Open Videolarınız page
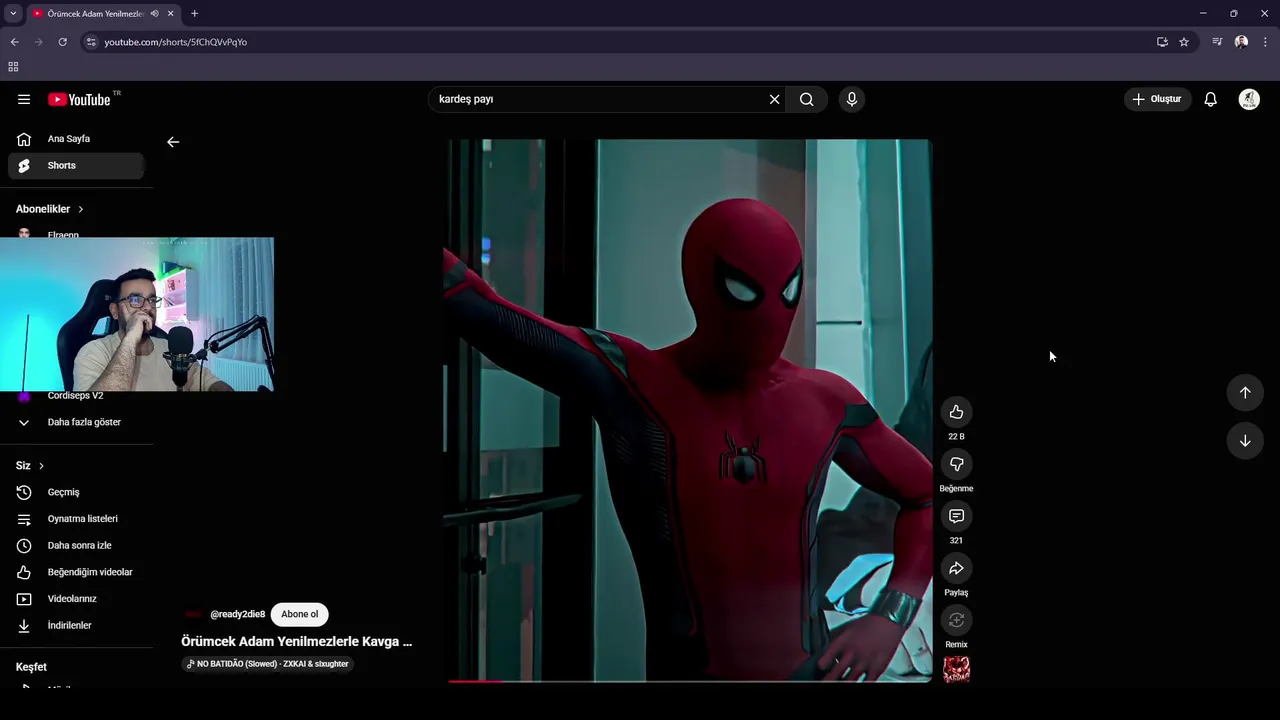This screenshot has width=1280, height=720. tap(76, 599)
